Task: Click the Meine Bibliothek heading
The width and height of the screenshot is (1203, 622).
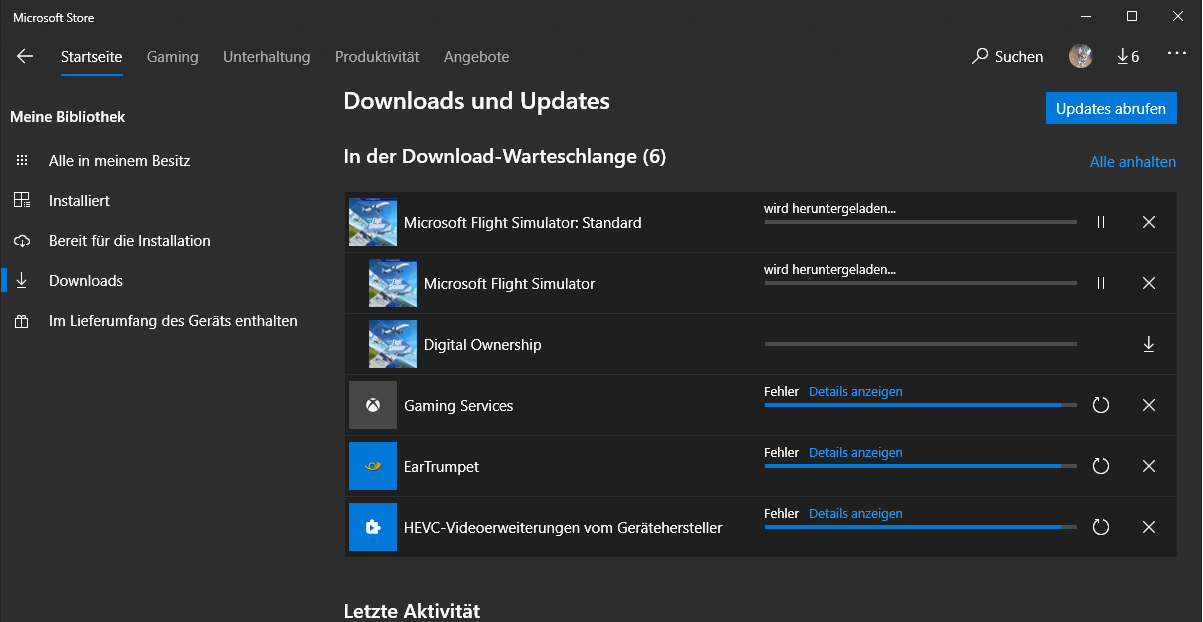Action: click(x=68, y=117)
